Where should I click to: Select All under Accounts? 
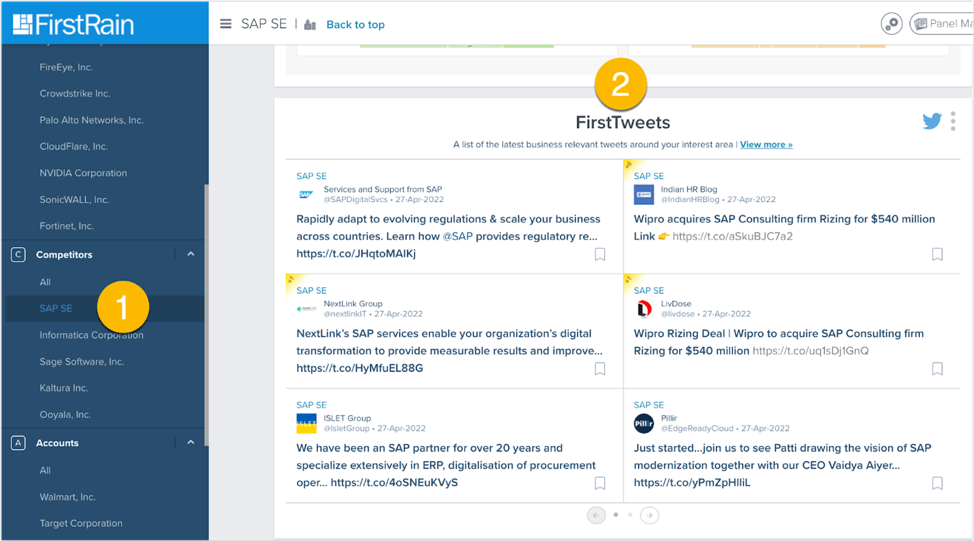tap(45, 470)
